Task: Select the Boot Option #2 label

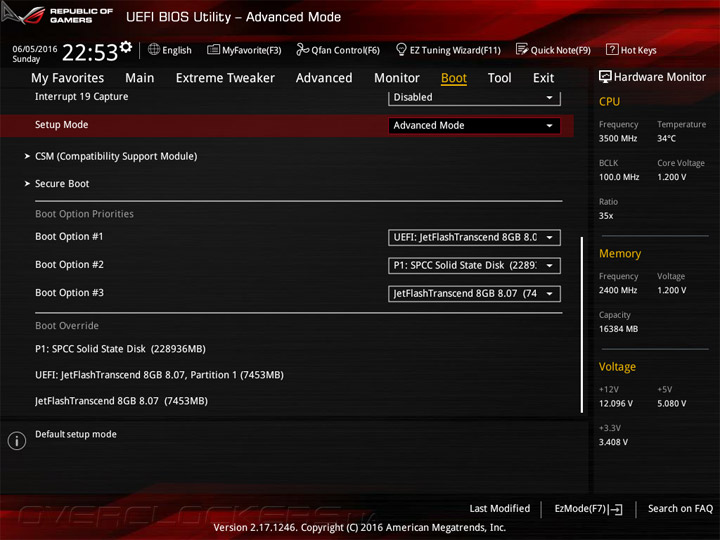Action: pos(69,264)
